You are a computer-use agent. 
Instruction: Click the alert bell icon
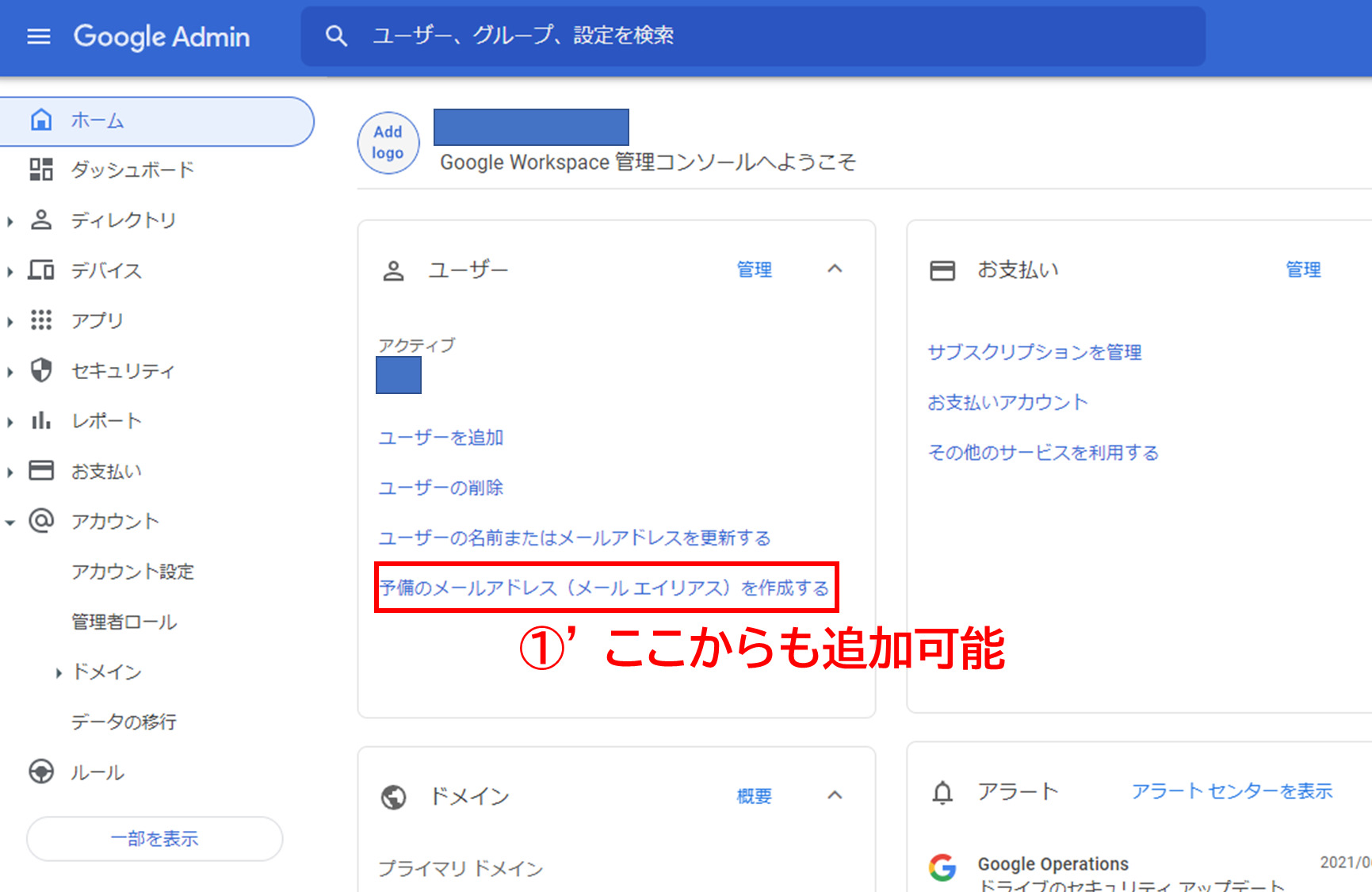point(942,792)
